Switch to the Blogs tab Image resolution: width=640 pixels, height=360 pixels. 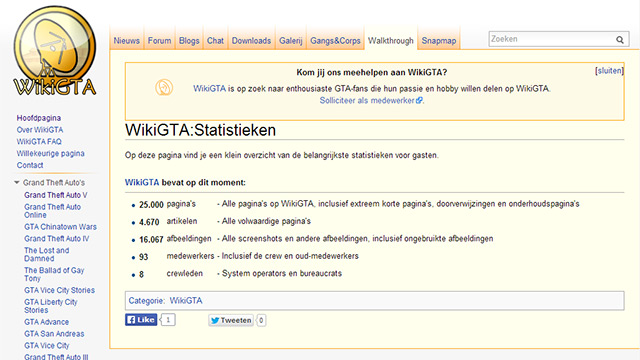coord(189,41)
